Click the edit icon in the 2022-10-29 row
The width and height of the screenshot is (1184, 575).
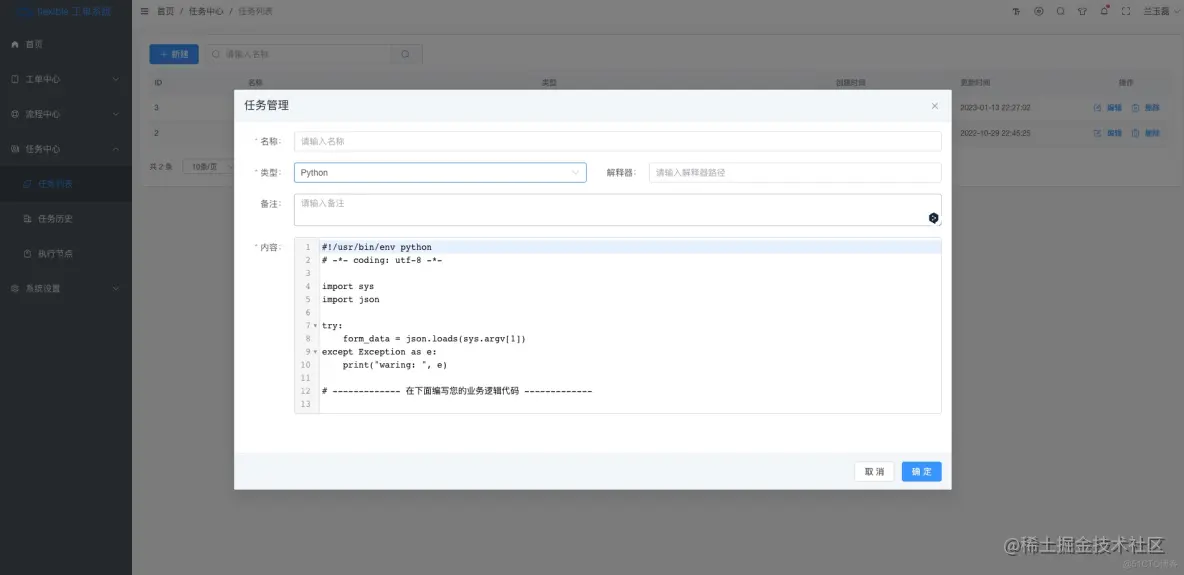click(1097, 133)
